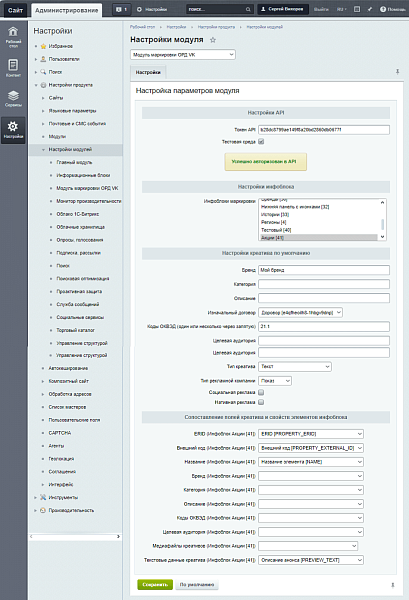Enable the Социальная реклама checkbox
The image size is (409, 600).
(x=261, y=392)
